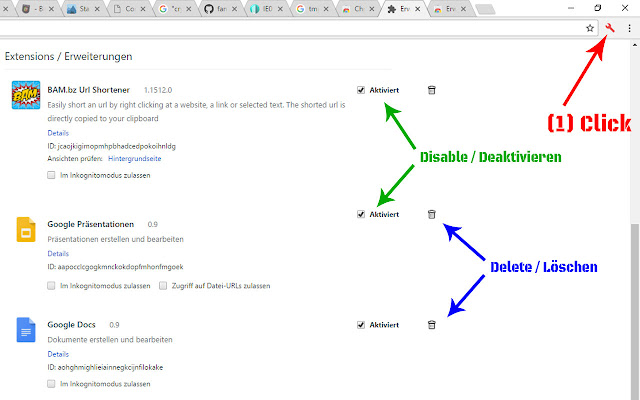This screenshot has width=640, height=400.
Task: Click version number 1.1512.0
Action: (158, 90)
